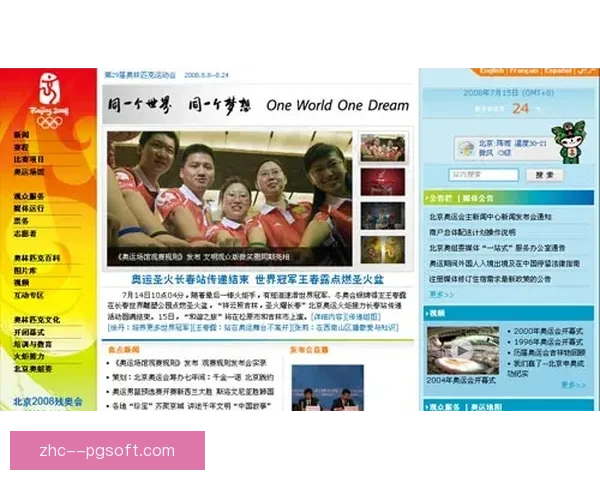Open the 视频 section header on the right
The image size is (600, 480).
point(437,313)
